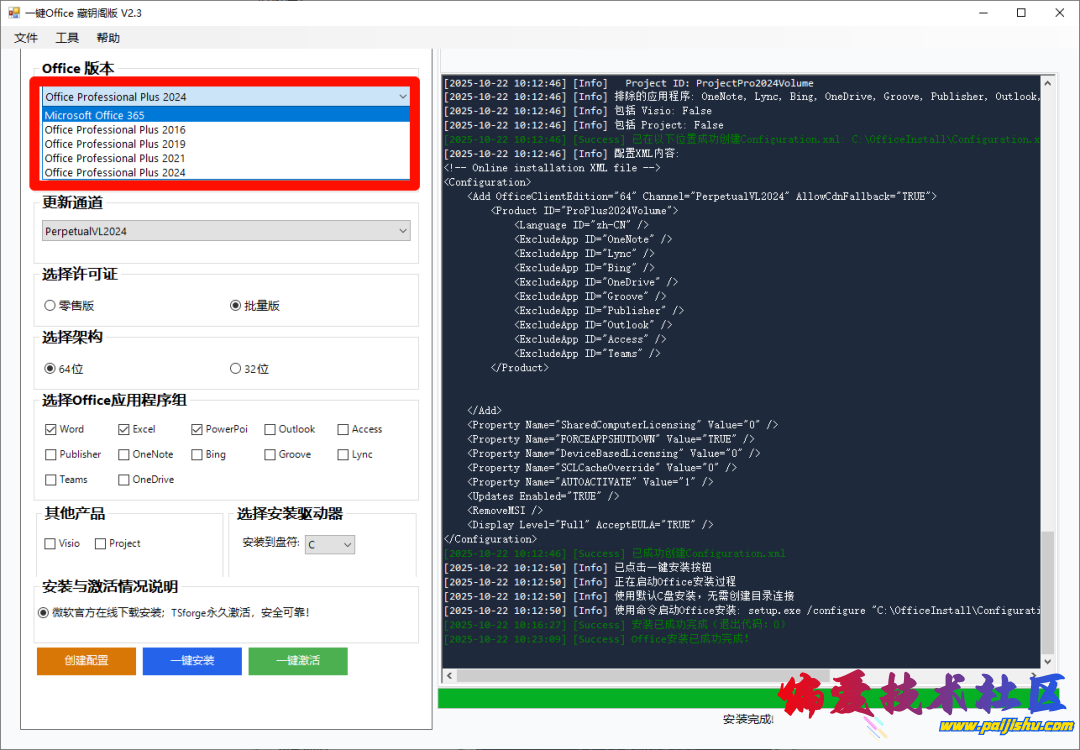Click the green 一键激活 button

coord(298,661)
